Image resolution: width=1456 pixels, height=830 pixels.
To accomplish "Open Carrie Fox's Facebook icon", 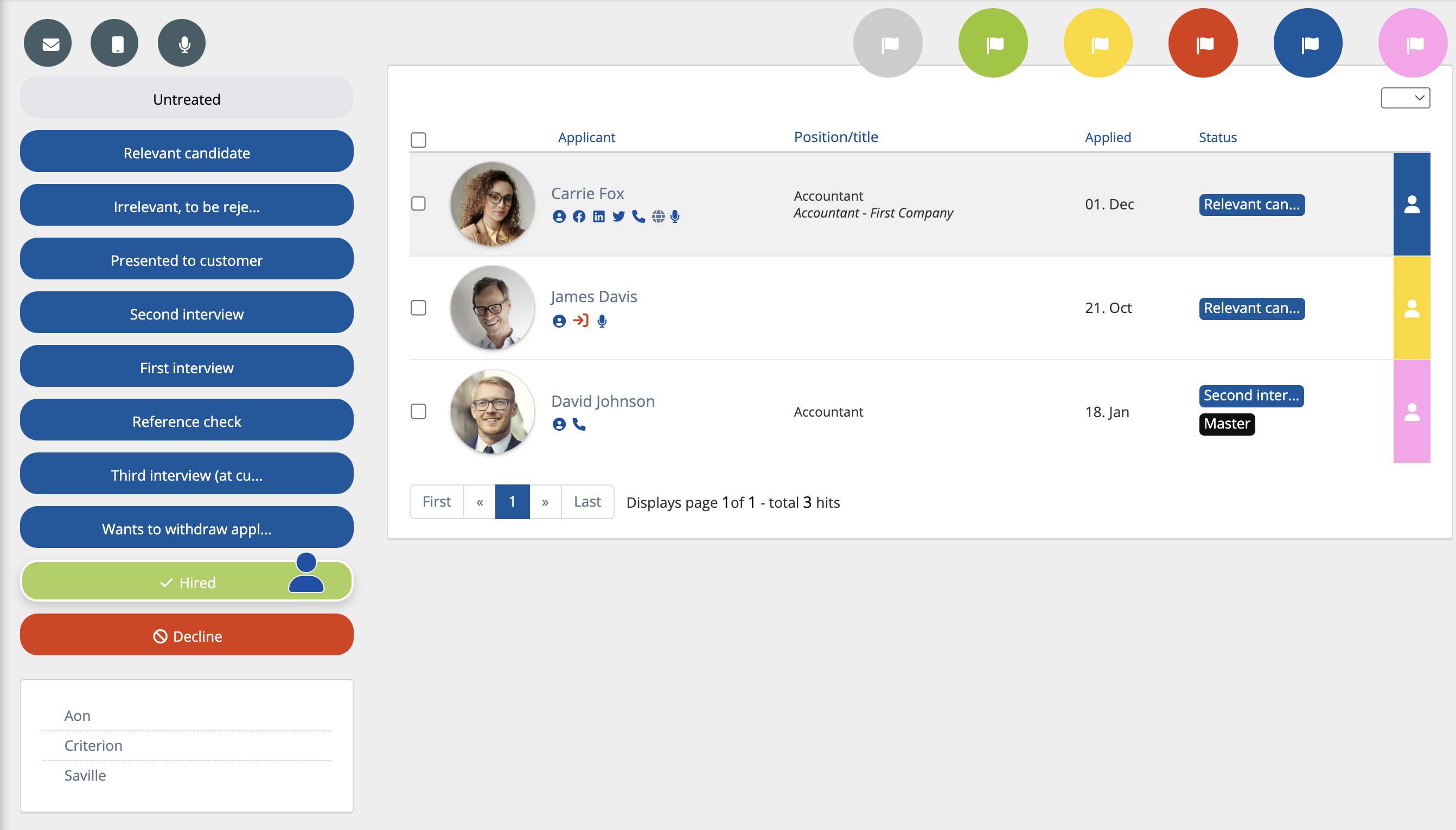I will coord(578,216).
